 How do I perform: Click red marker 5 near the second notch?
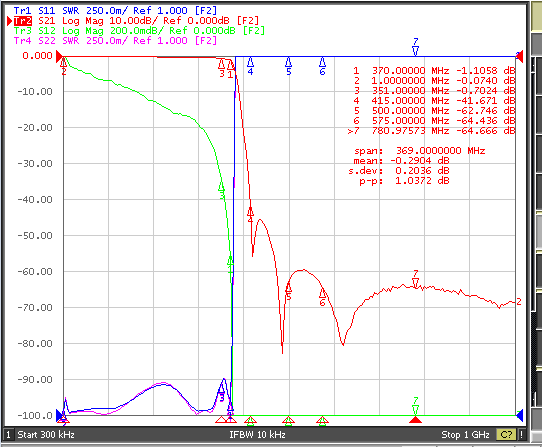tap(288, 291)
